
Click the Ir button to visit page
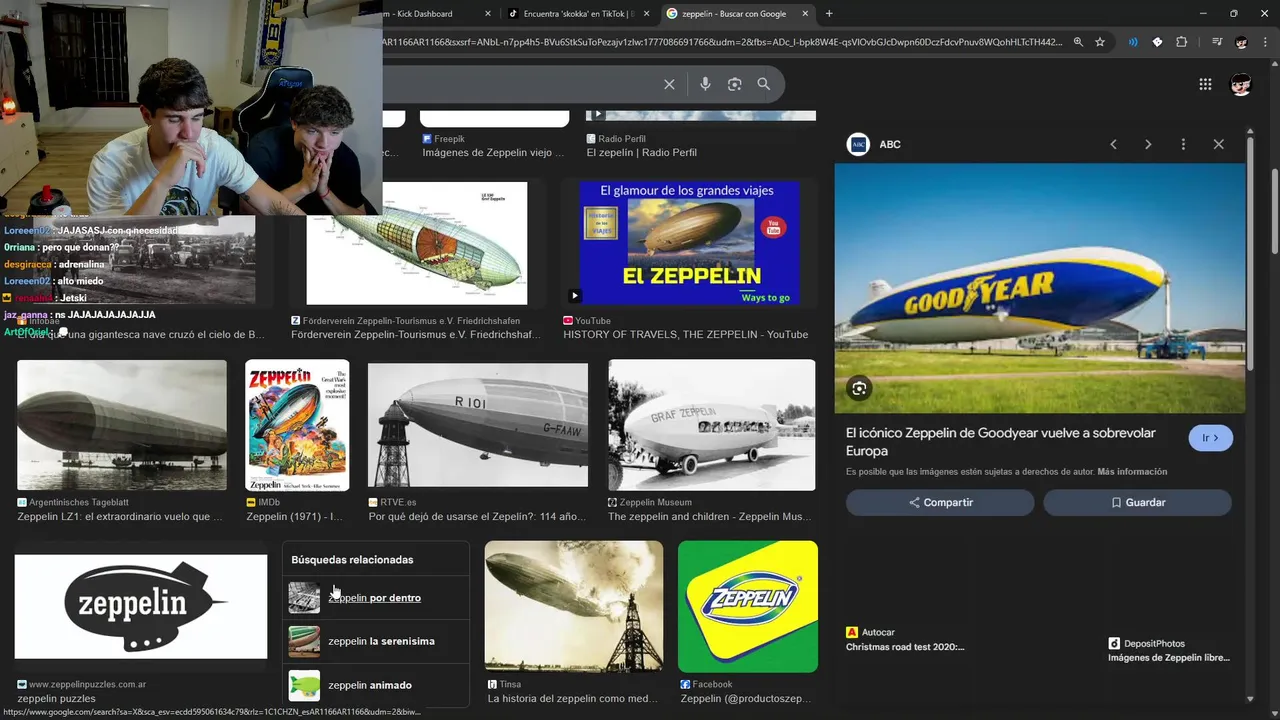[x=1210, y=438]
